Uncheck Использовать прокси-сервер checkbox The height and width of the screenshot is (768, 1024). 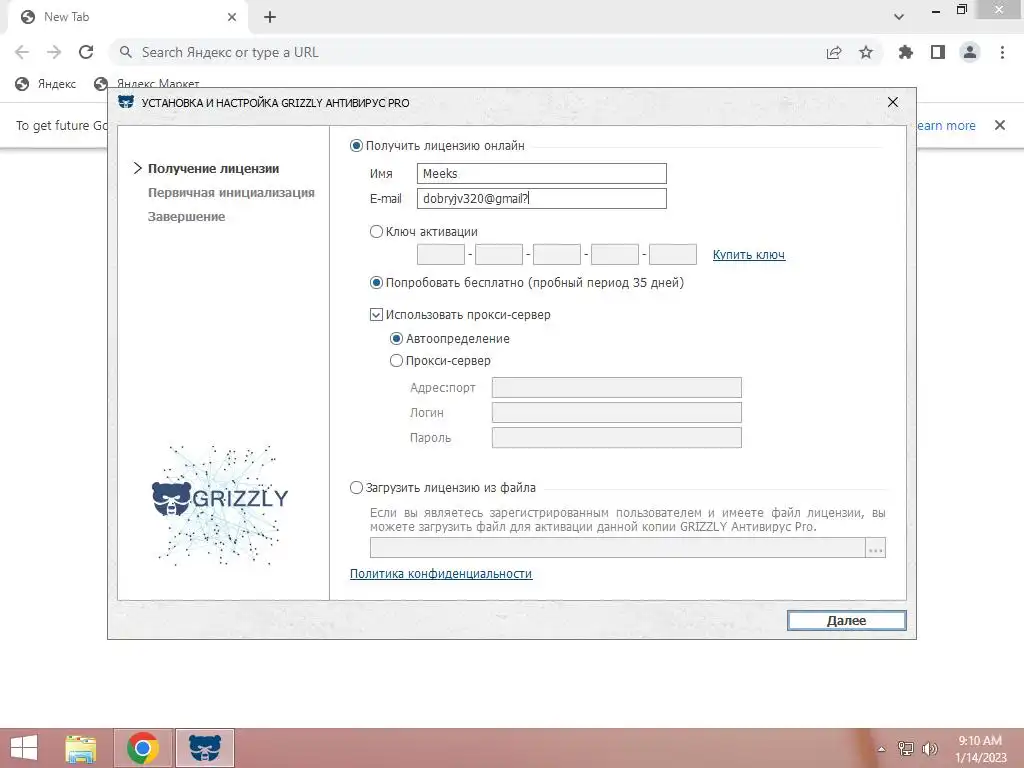click(376, 315)
